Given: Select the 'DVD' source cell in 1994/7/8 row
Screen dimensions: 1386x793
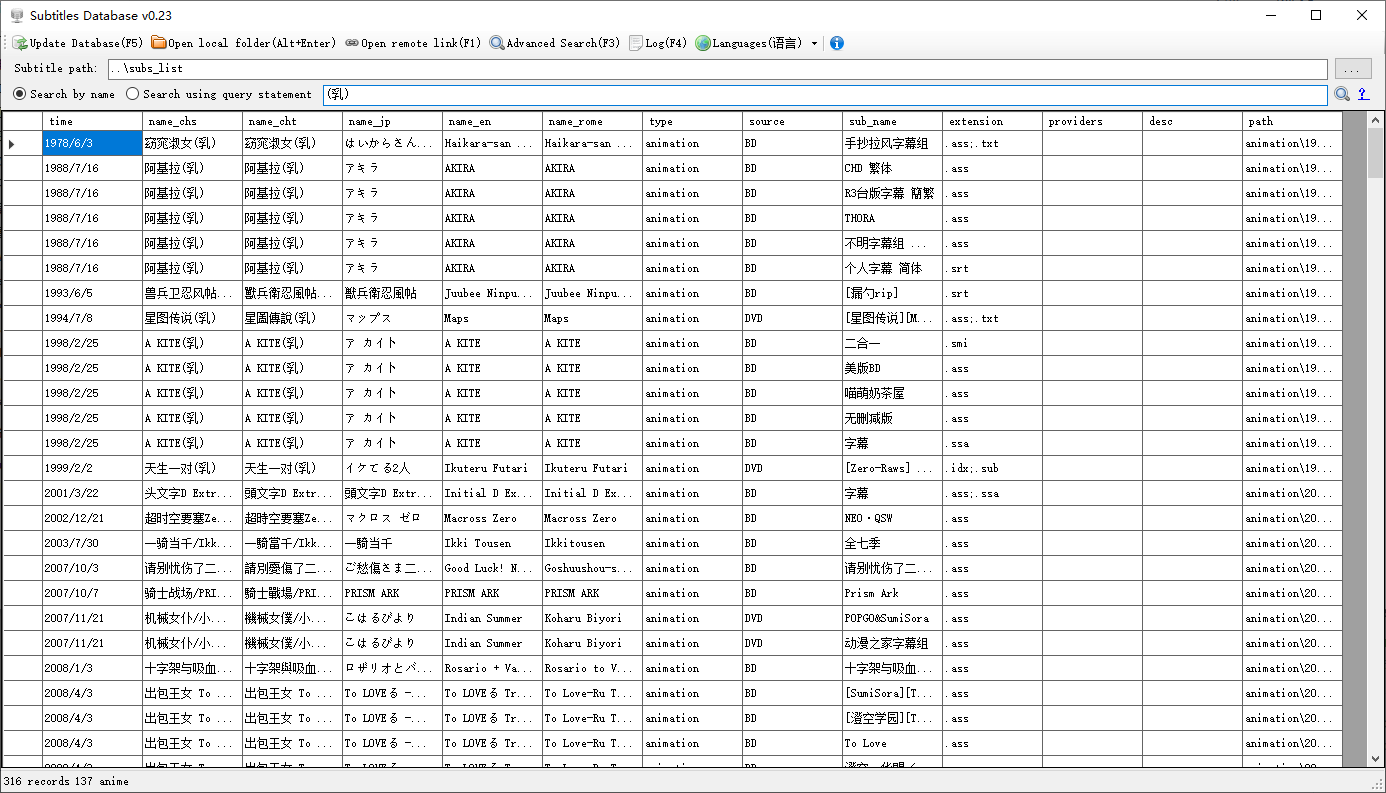Looking at the screenshot, I should click(x=792, y=318).
